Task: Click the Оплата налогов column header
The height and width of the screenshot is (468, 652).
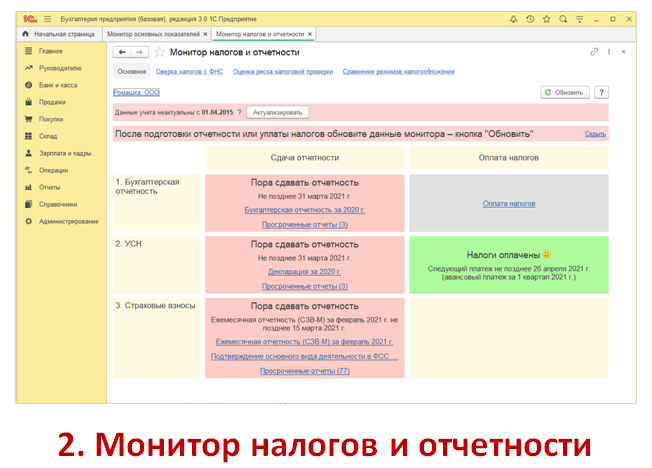Action: pyautogui.click(x=509, y=158)
